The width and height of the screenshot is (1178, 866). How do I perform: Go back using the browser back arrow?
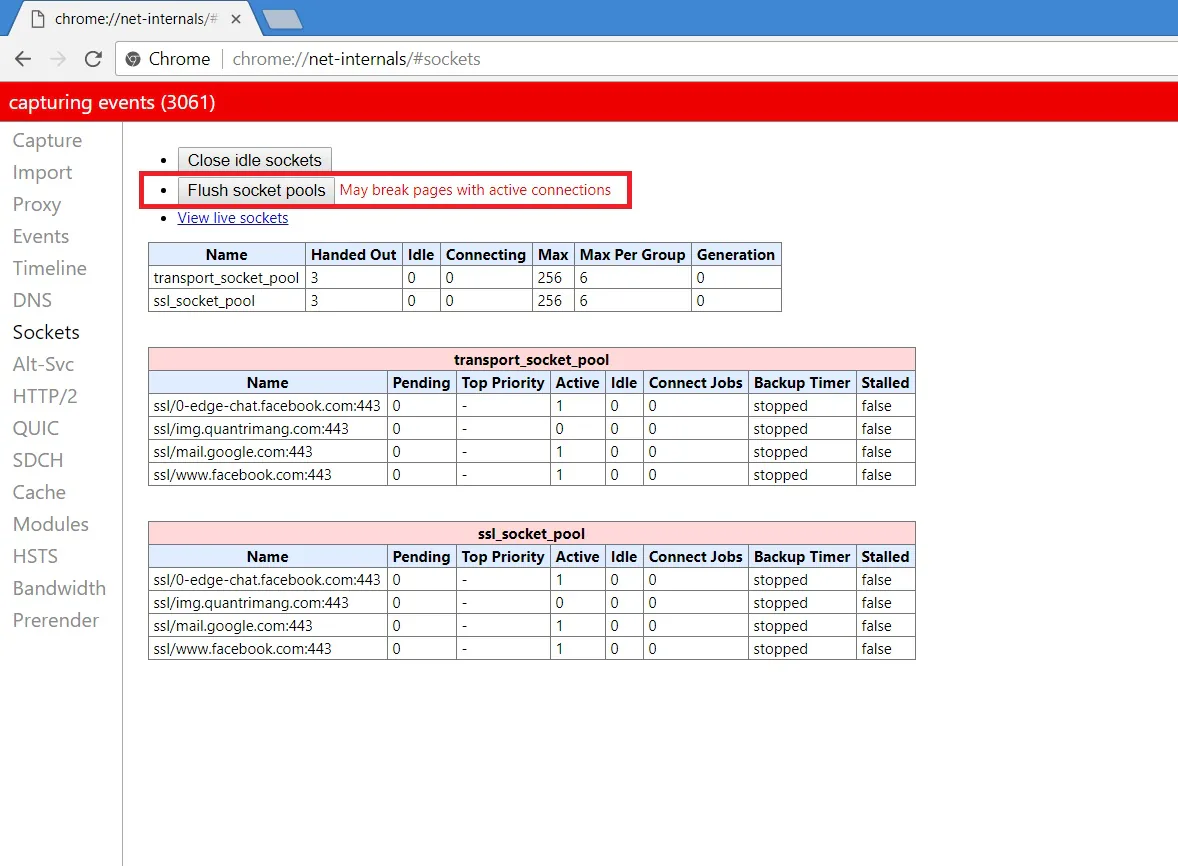point(23,59)
